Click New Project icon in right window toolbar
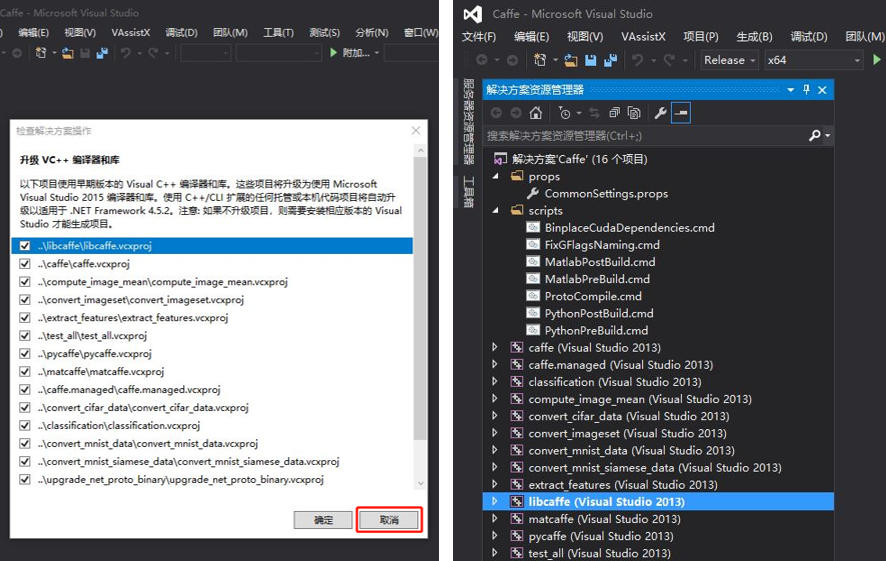Viewport: 886px width, 561px height. click(x=540, y=60)
